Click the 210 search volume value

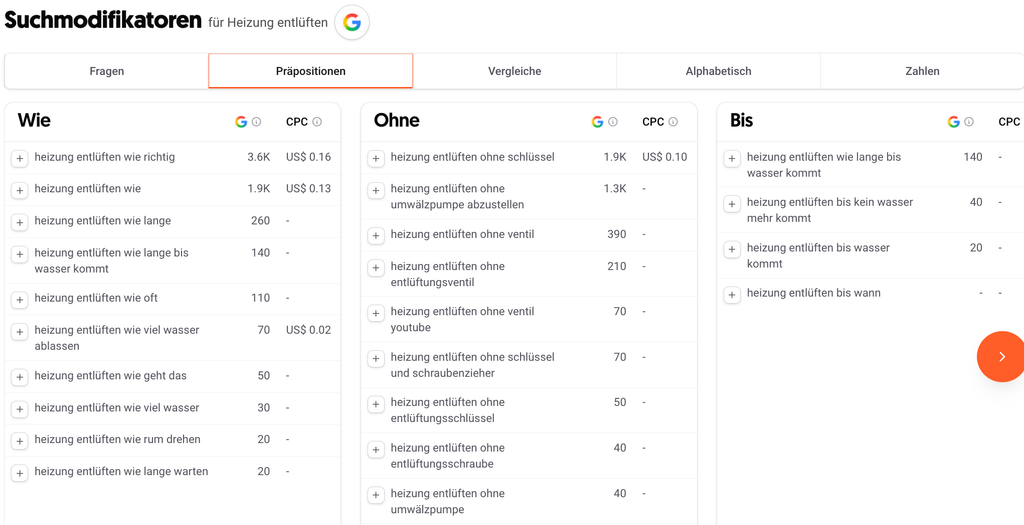point(616,266)
